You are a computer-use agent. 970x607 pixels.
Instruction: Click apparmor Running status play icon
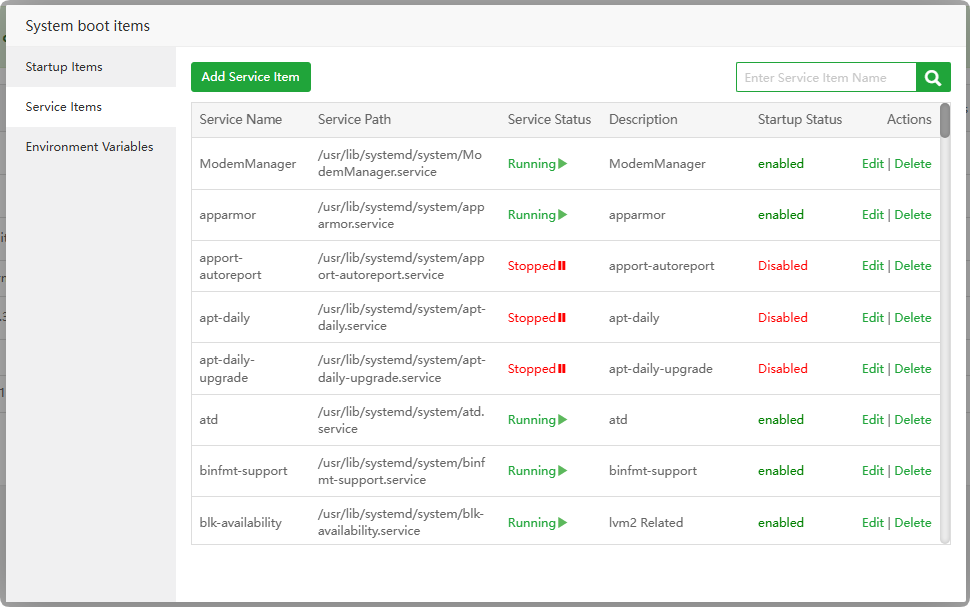[563, 215]
